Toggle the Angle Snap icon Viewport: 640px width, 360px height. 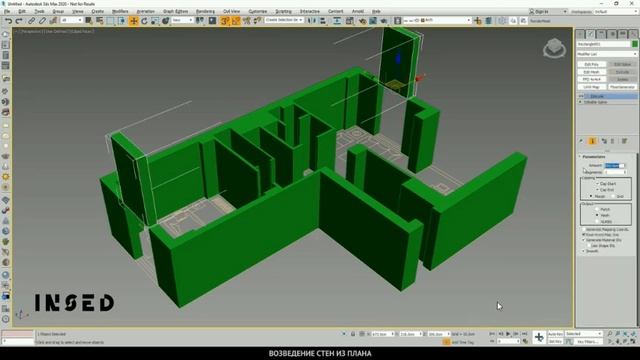coord(236,20)
